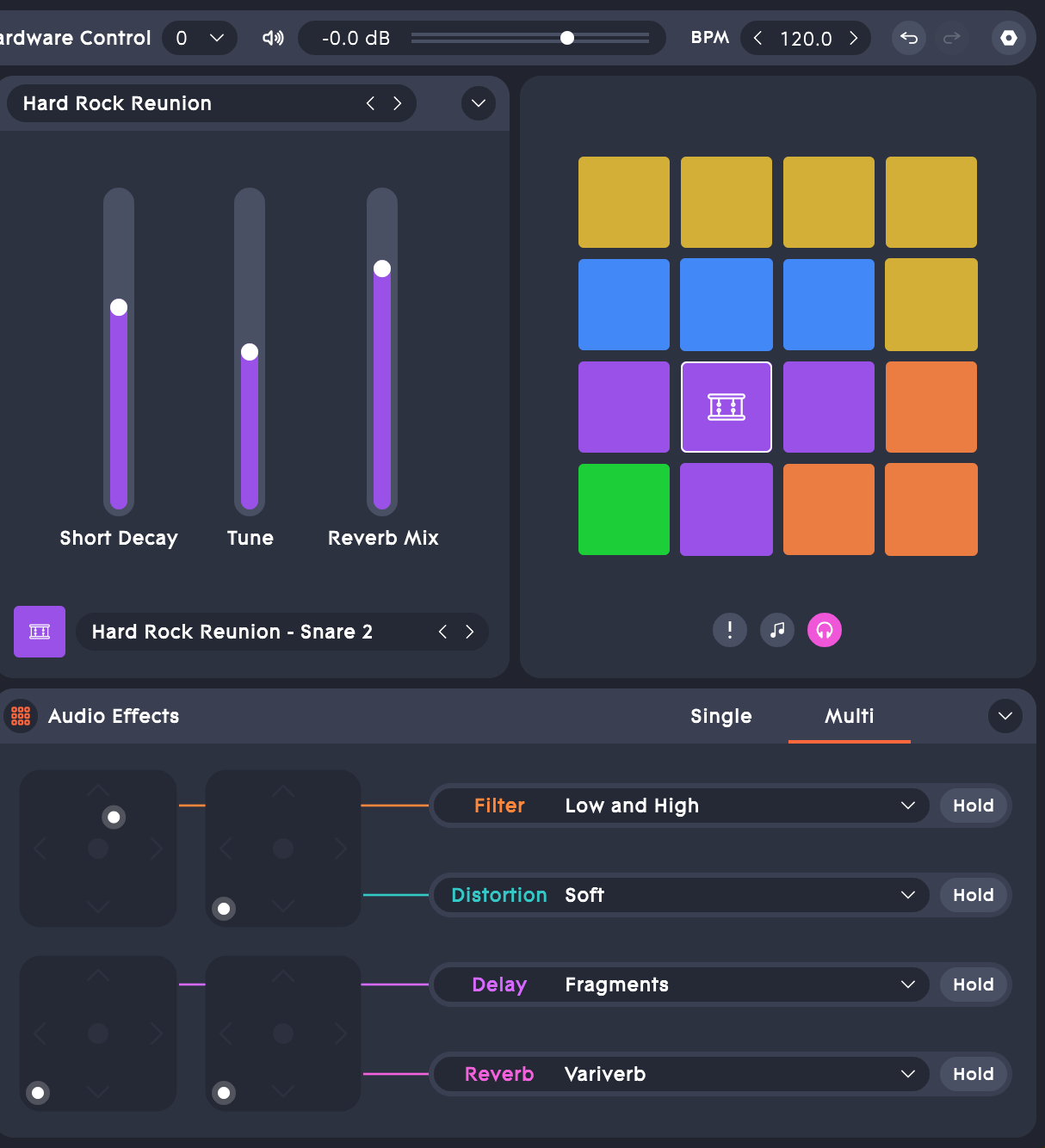
Task: Click the Audio Effects grid icon
Action: (21, 716)
